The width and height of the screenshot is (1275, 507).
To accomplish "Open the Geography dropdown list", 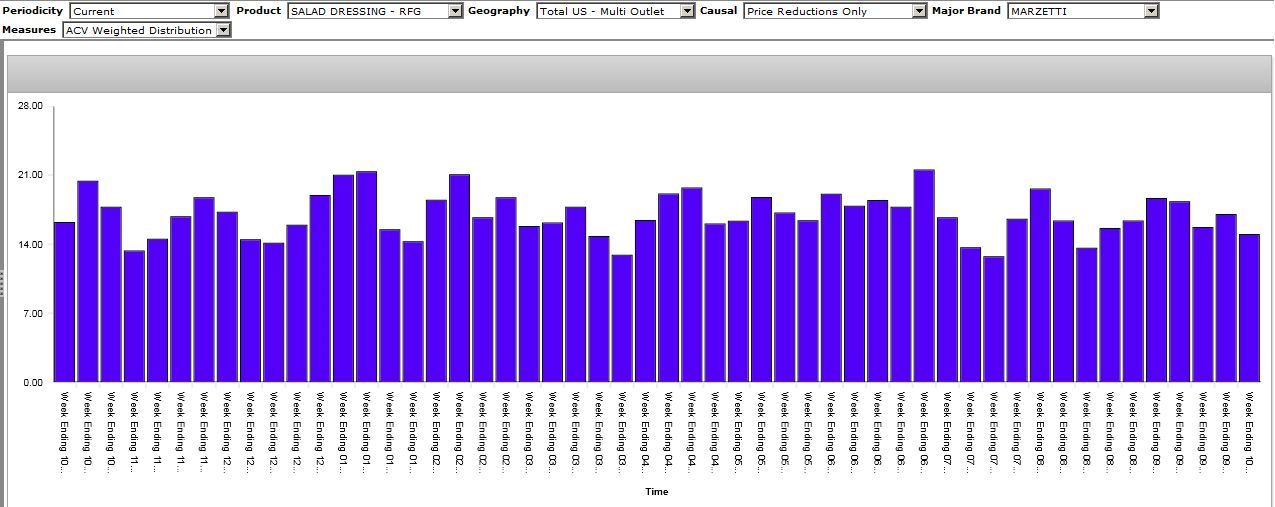I will (x=686, y=11).
